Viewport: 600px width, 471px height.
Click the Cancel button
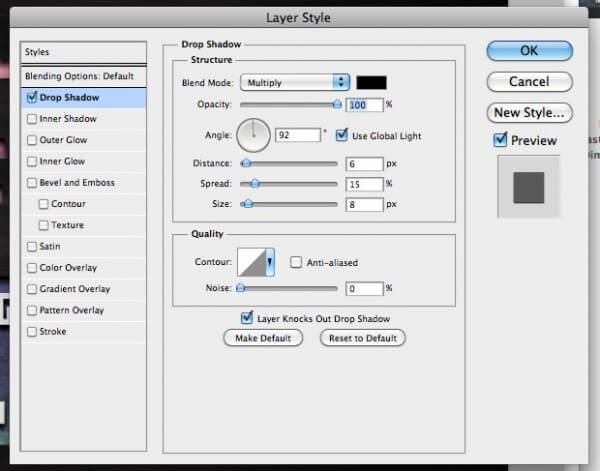(530, 82)
